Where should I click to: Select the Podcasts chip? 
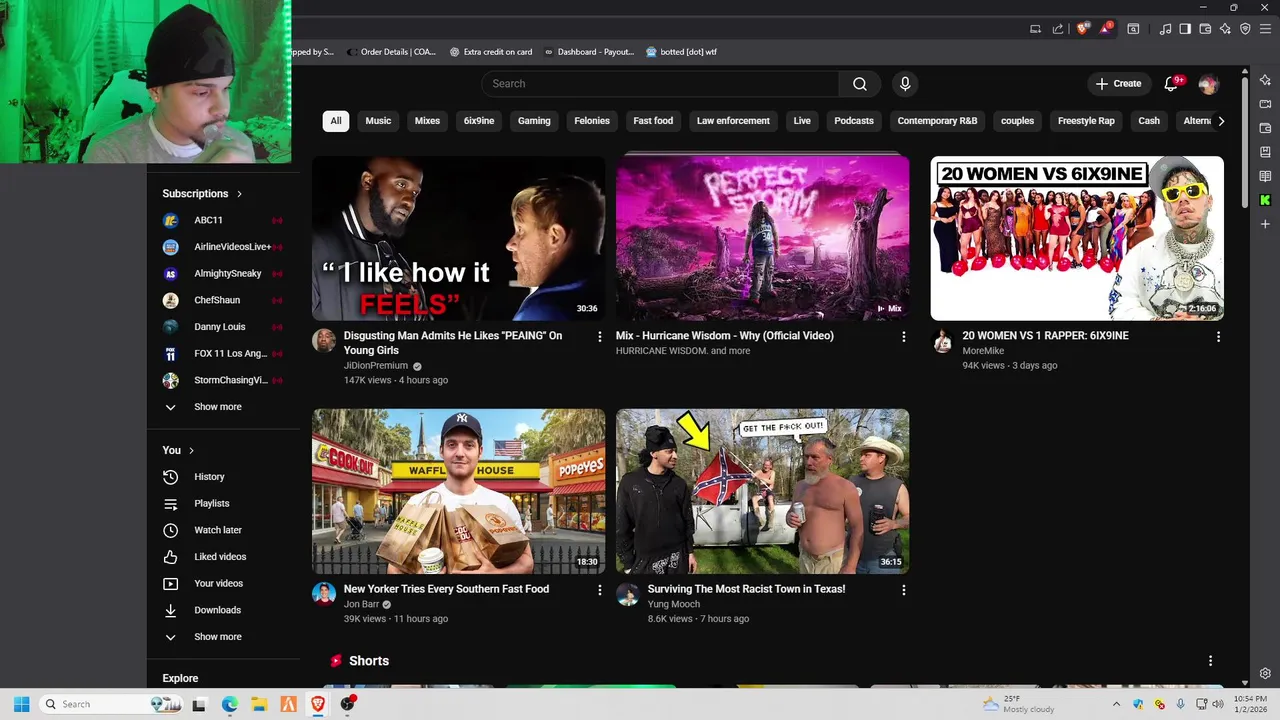pos(854,121)
